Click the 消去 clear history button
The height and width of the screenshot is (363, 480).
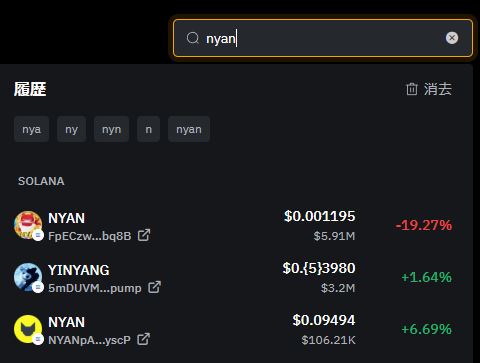[429, 89]
